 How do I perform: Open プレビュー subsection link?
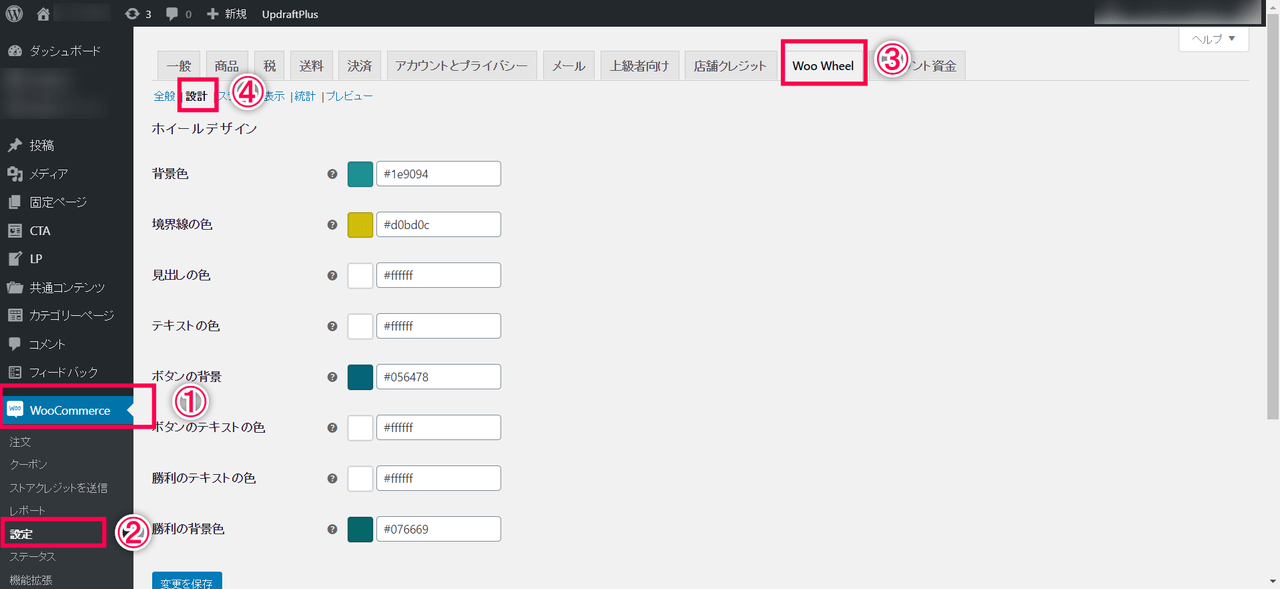(349, 96)
